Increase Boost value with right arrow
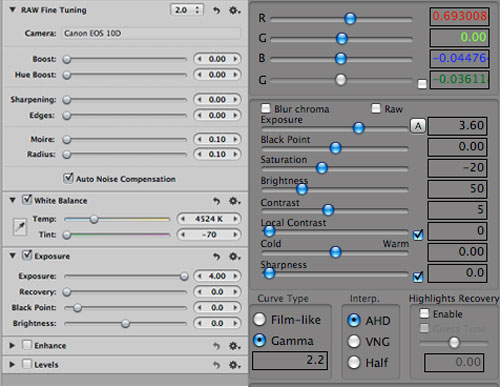Viewport: 500px width, 387px height. [235, 59]
